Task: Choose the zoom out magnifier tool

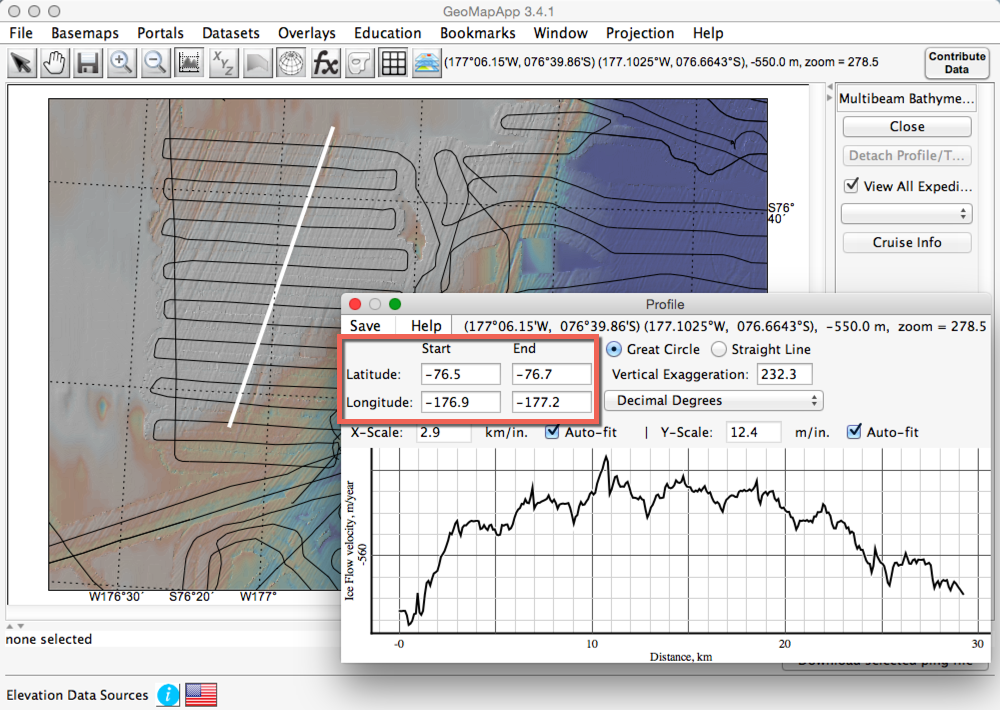Action: pyautogui.click(x=155, y=63)
